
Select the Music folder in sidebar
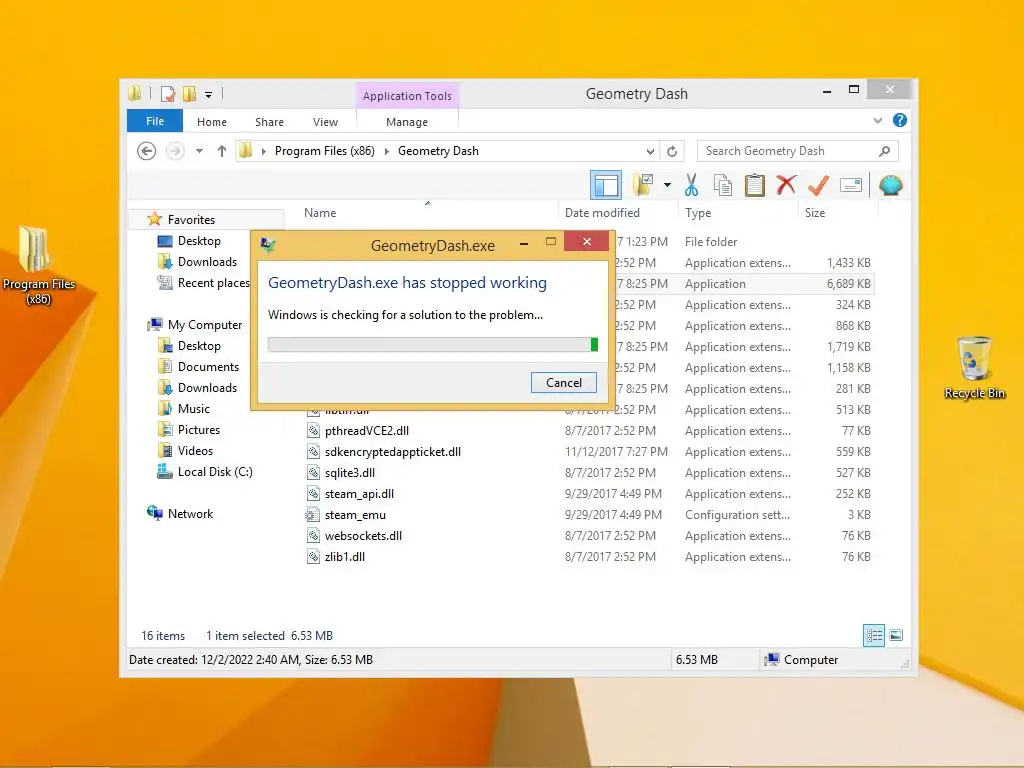194,409
